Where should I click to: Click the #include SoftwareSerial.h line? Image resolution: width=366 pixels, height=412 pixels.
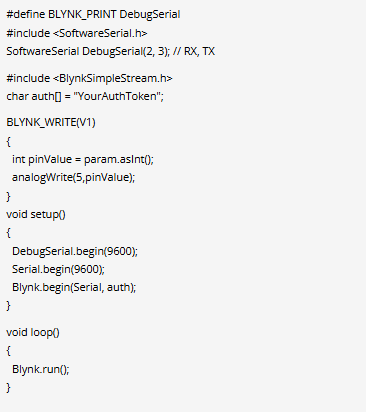pyautogui.click(x=77, y=33)
